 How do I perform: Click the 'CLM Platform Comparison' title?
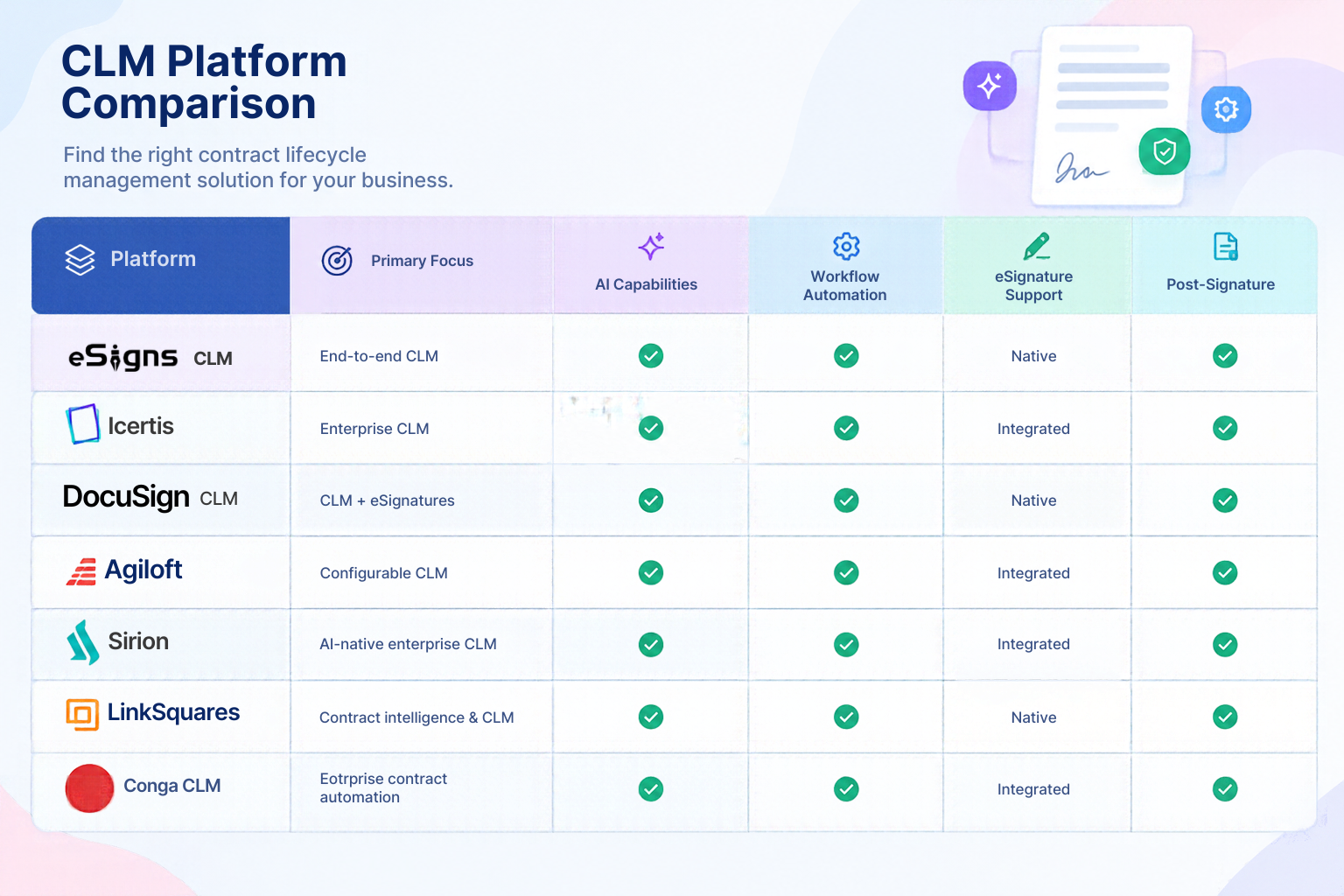click(204, 82)
